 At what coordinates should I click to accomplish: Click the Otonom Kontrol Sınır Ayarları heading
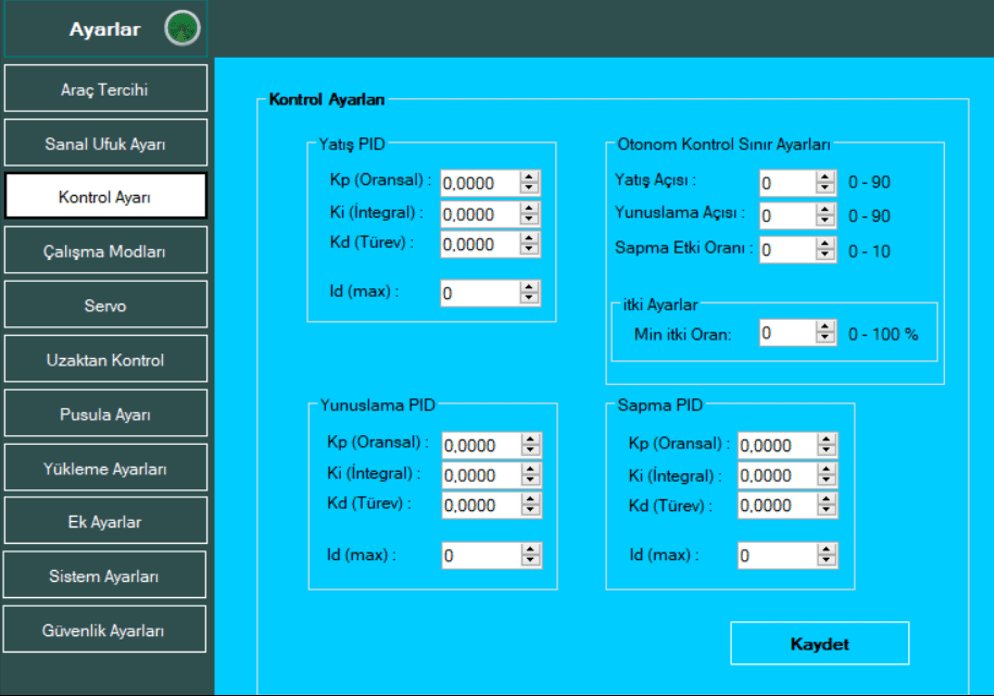723,145
